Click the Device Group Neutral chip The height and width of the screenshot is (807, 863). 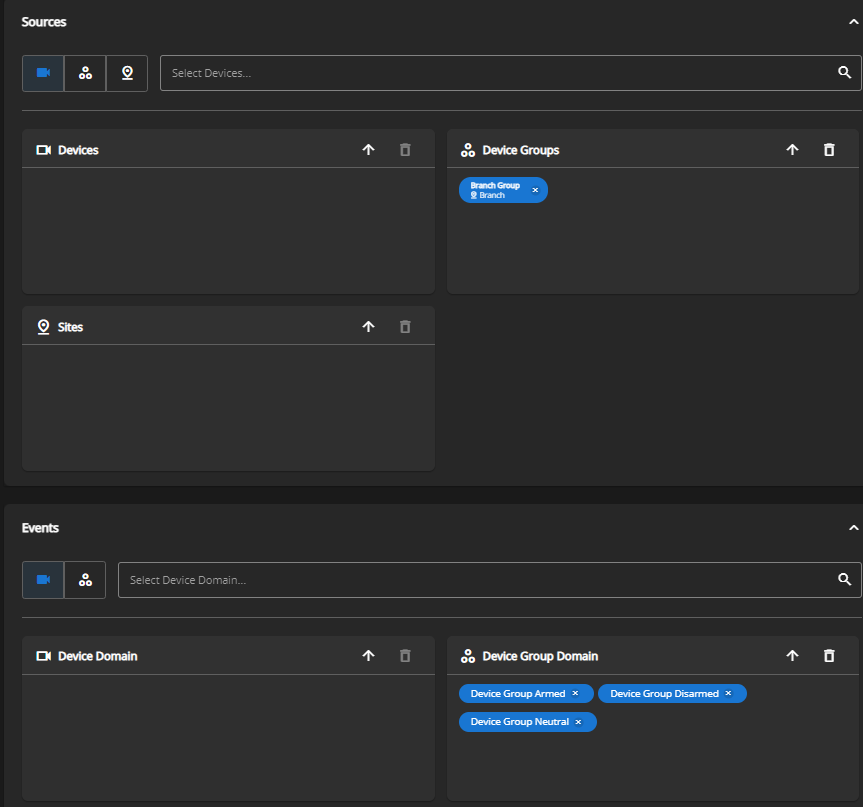pyautogui.click(x=527, y=722)
